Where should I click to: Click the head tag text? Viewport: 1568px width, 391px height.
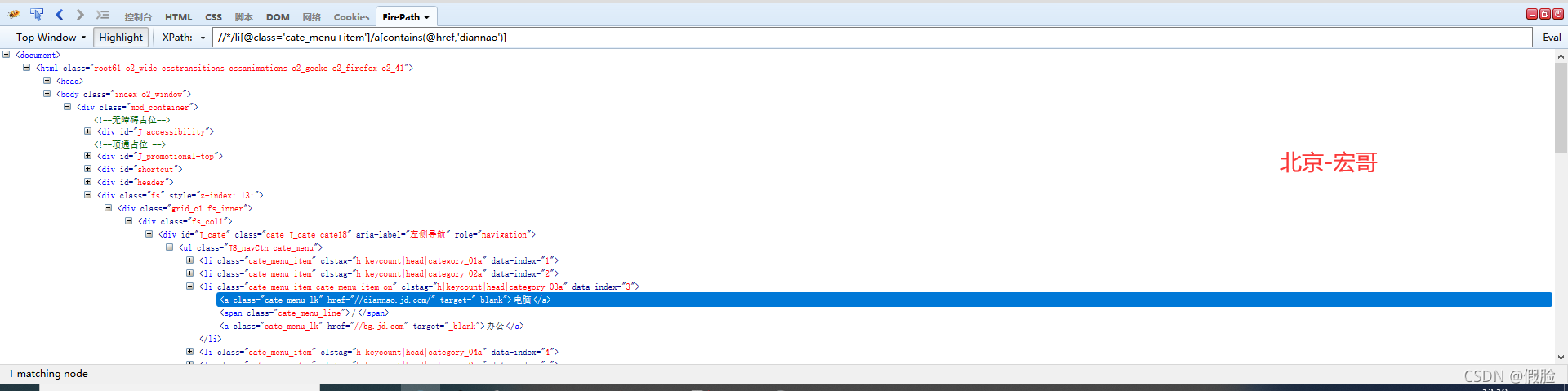click(x=70, y=82)
